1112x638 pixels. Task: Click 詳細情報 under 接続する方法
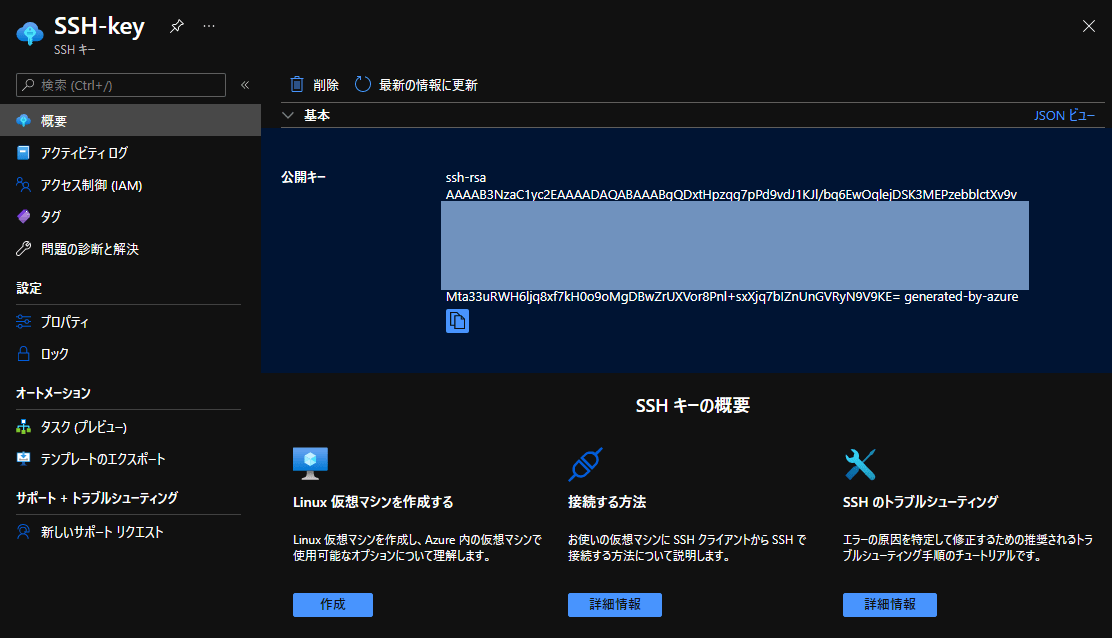click(615, 605)
